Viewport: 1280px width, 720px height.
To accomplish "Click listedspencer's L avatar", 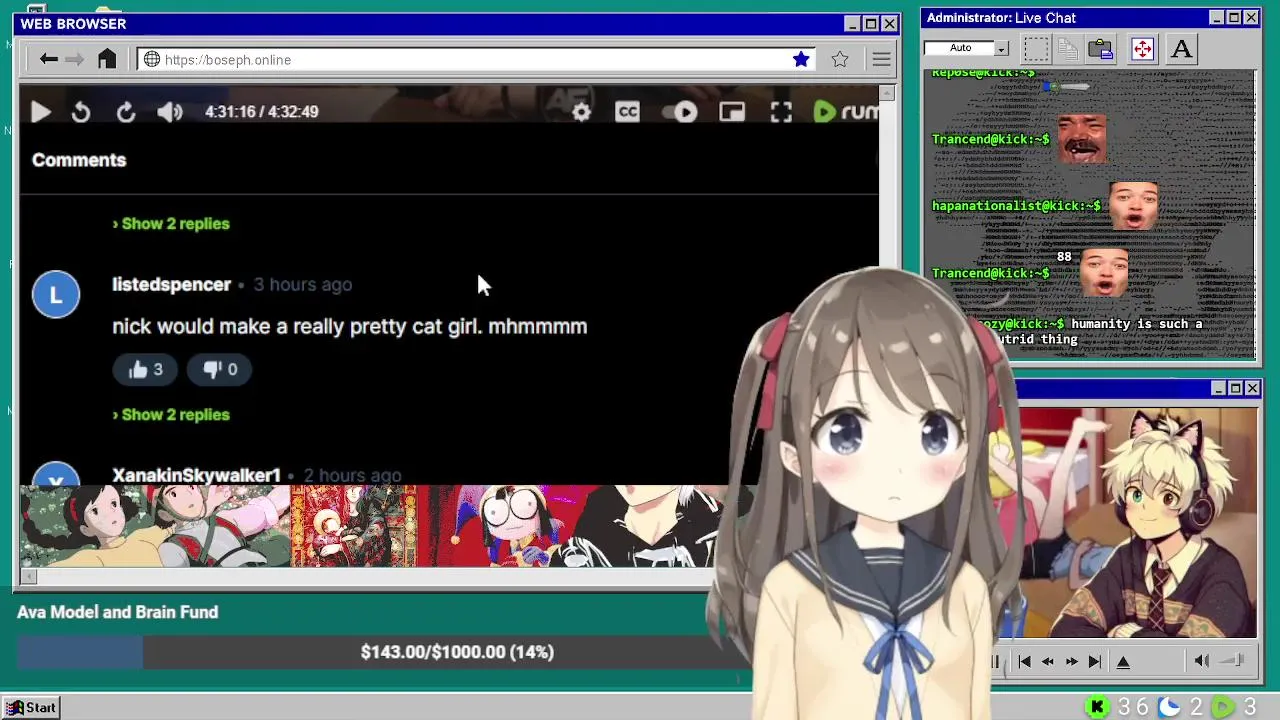I will (x=56, y=295).
